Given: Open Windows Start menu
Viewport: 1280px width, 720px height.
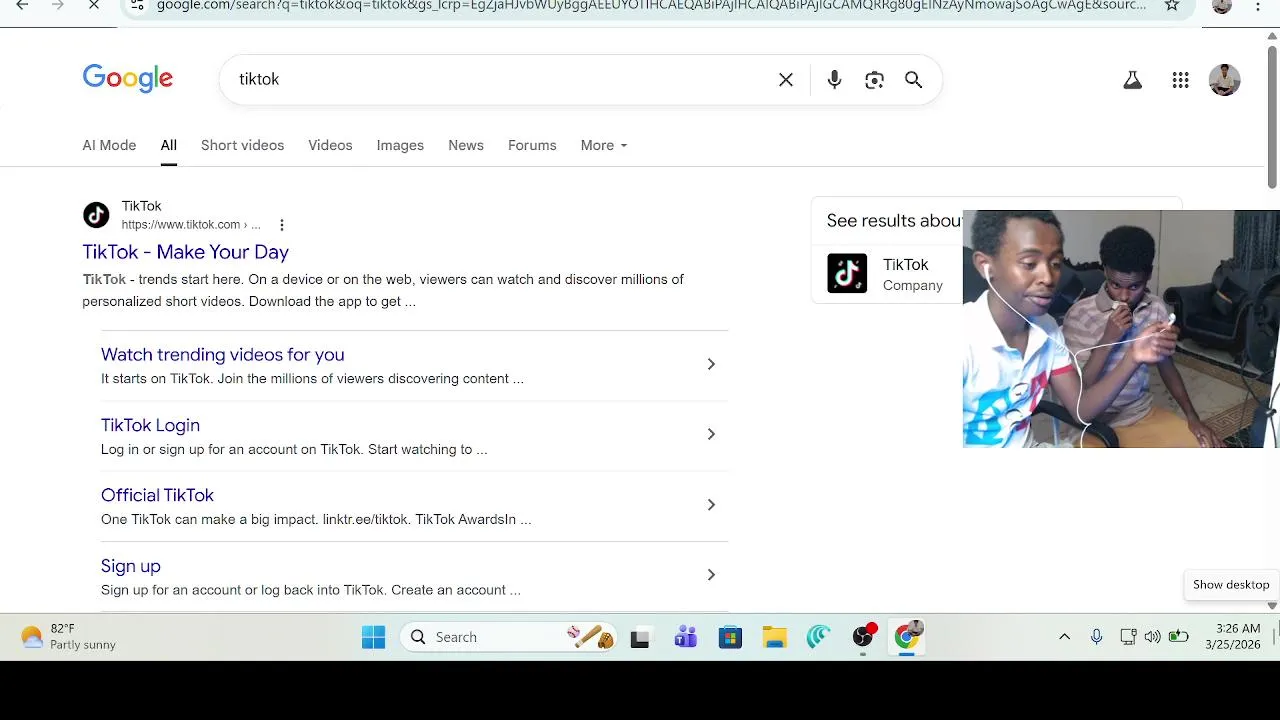Looking at the screenshot, I should tap(373, 637).
